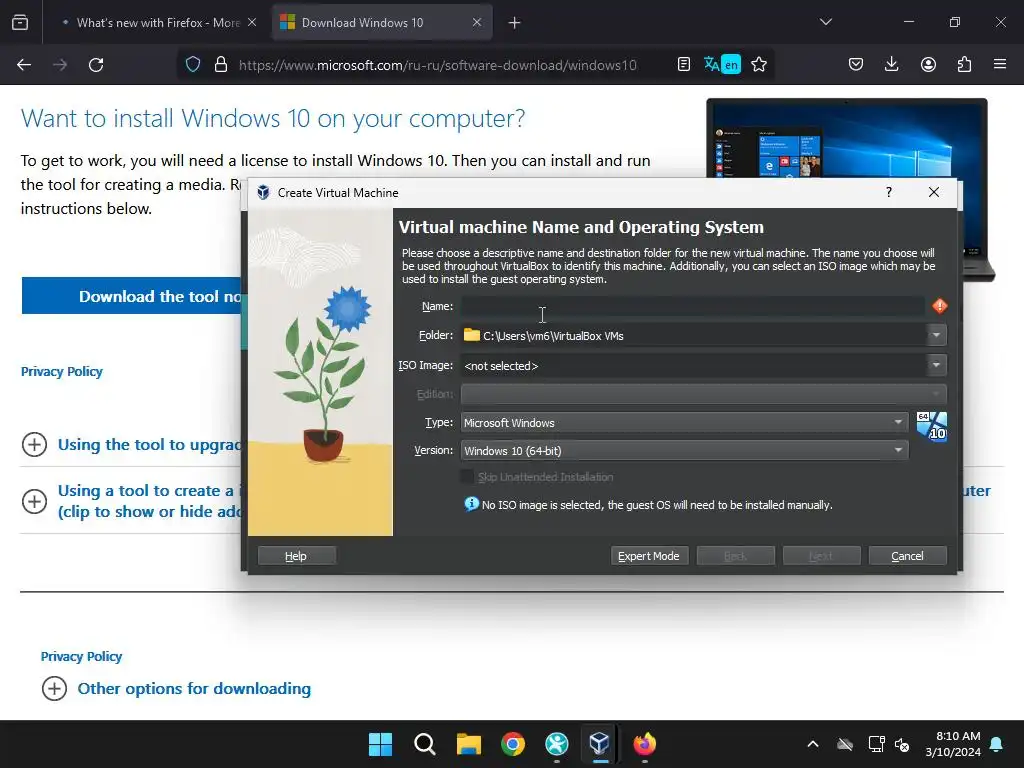Open Firefox hamburger application menu
Viewport: 1024px width, 768px height.
tap(1000, 64)
